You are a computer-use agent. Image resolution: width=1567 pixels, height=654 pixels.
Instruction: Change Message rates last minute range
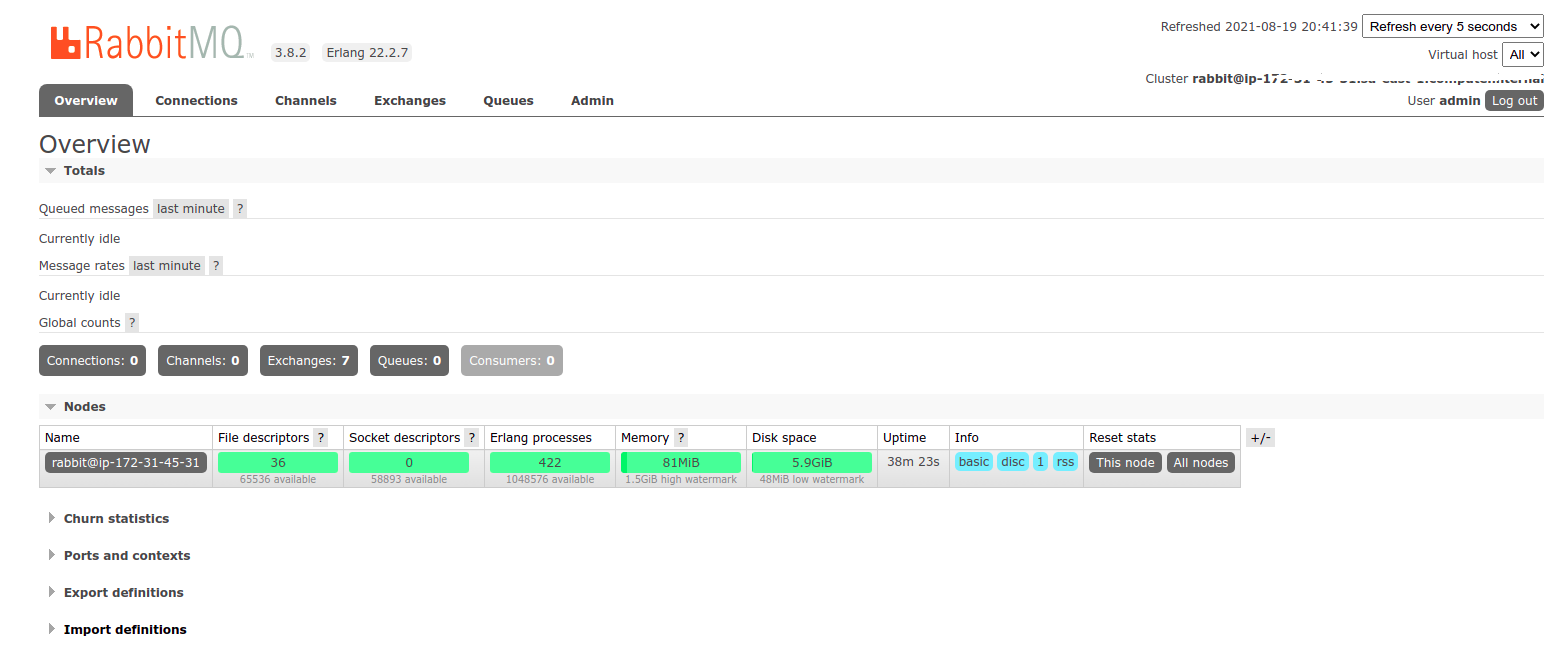(x=167, y=266)
